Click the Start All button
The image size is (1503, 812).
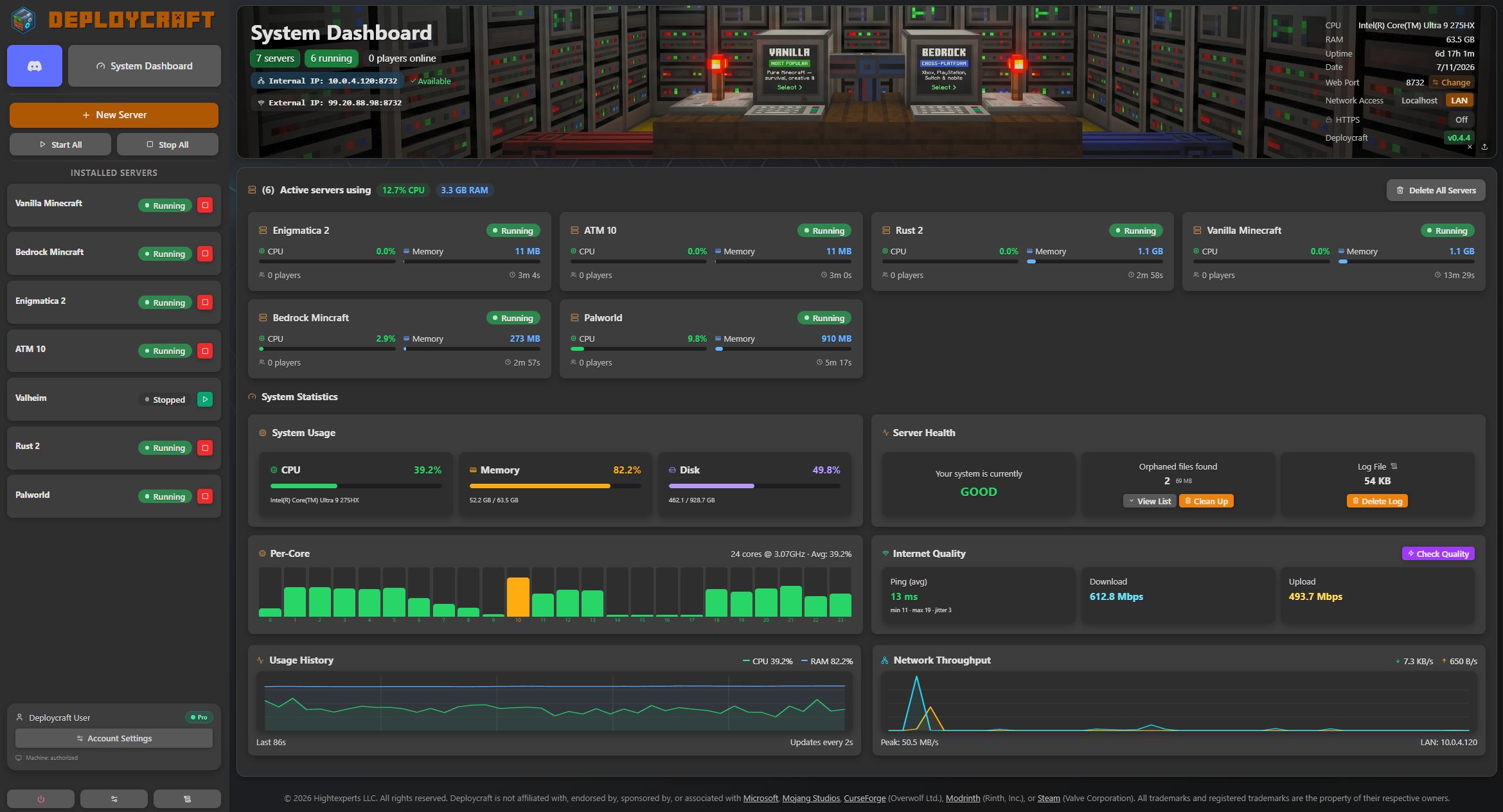[x=60, y=145]
